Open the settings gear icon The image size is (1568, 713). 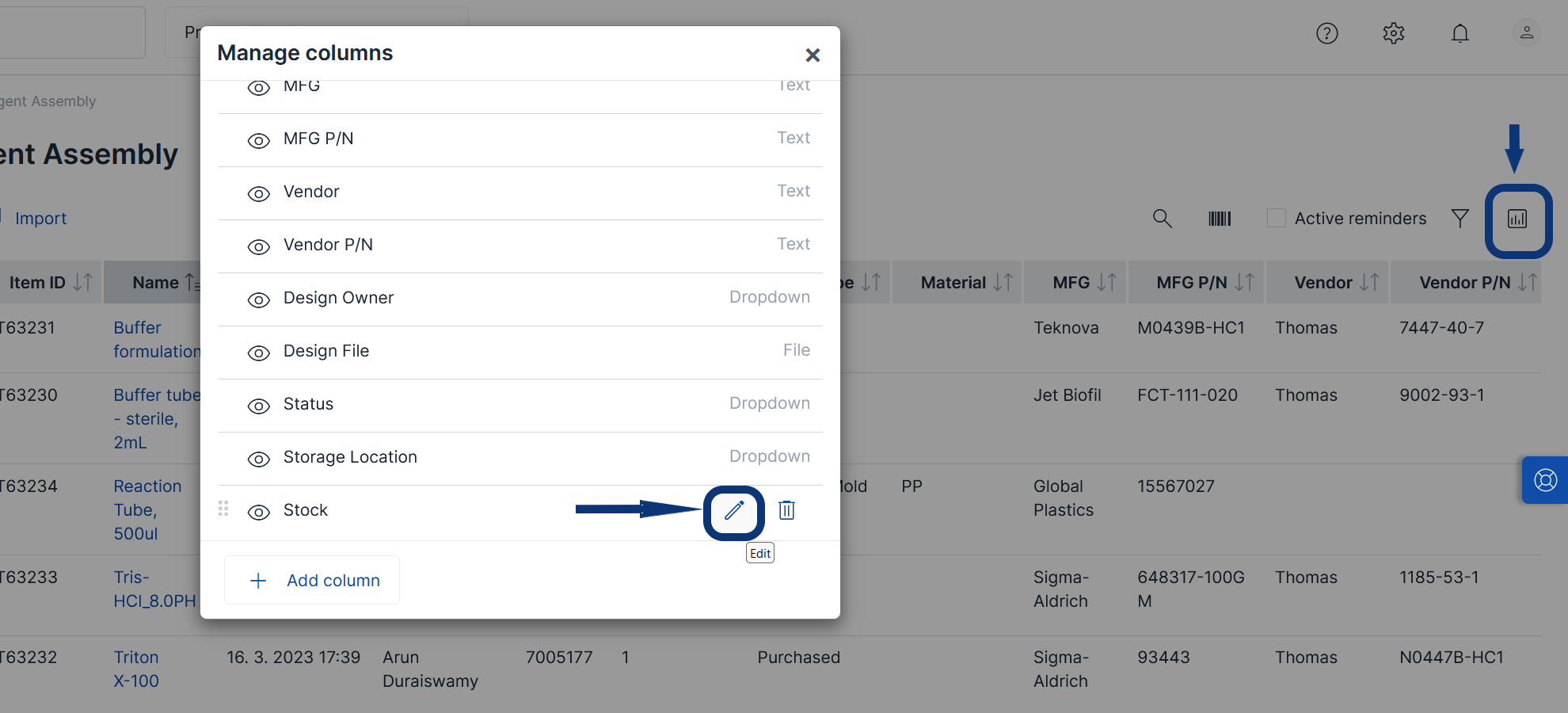tap(1394, 33)
